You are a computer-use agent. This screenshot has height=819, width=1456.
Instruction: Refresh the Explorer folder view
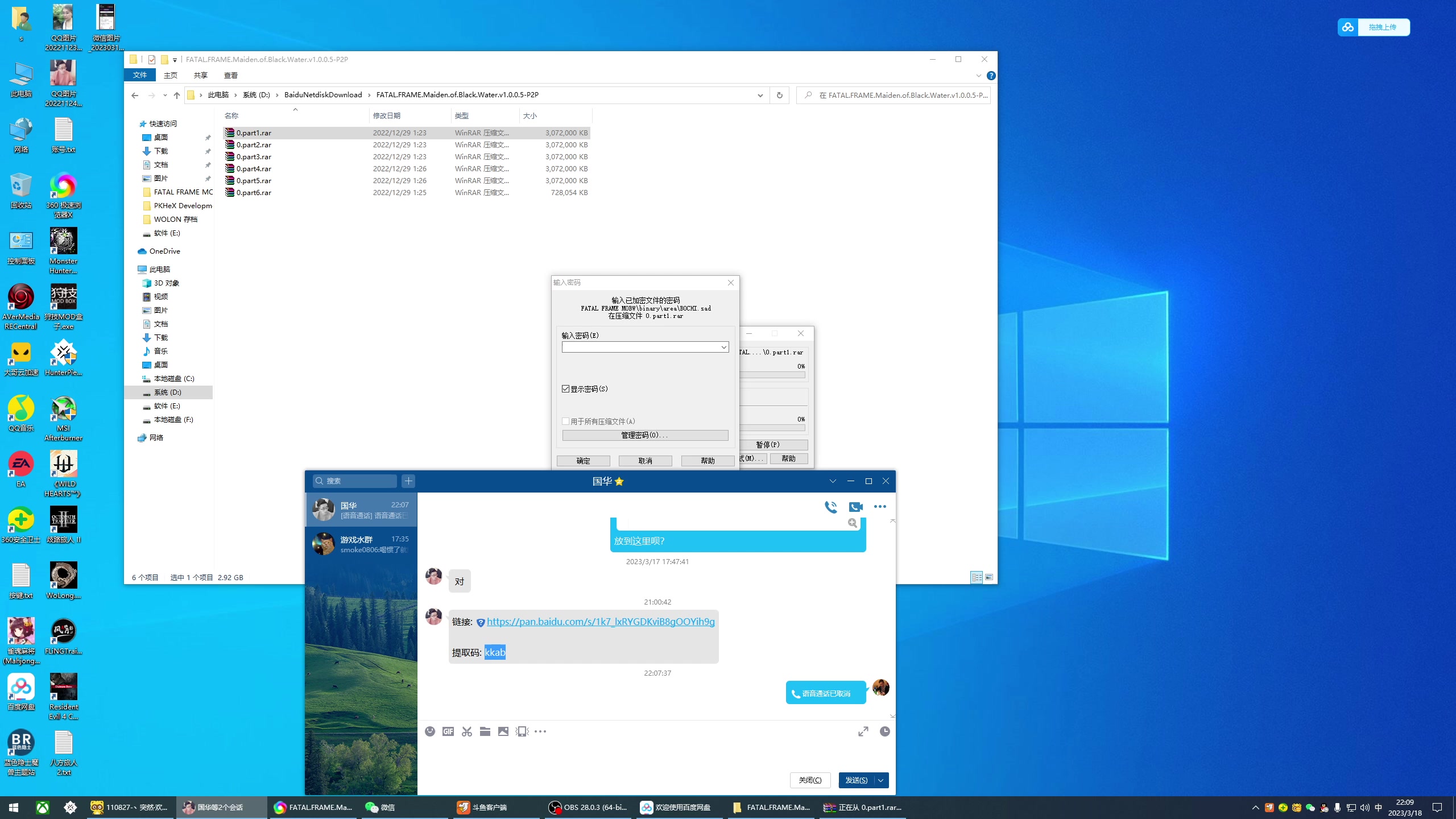coord(780,95)
